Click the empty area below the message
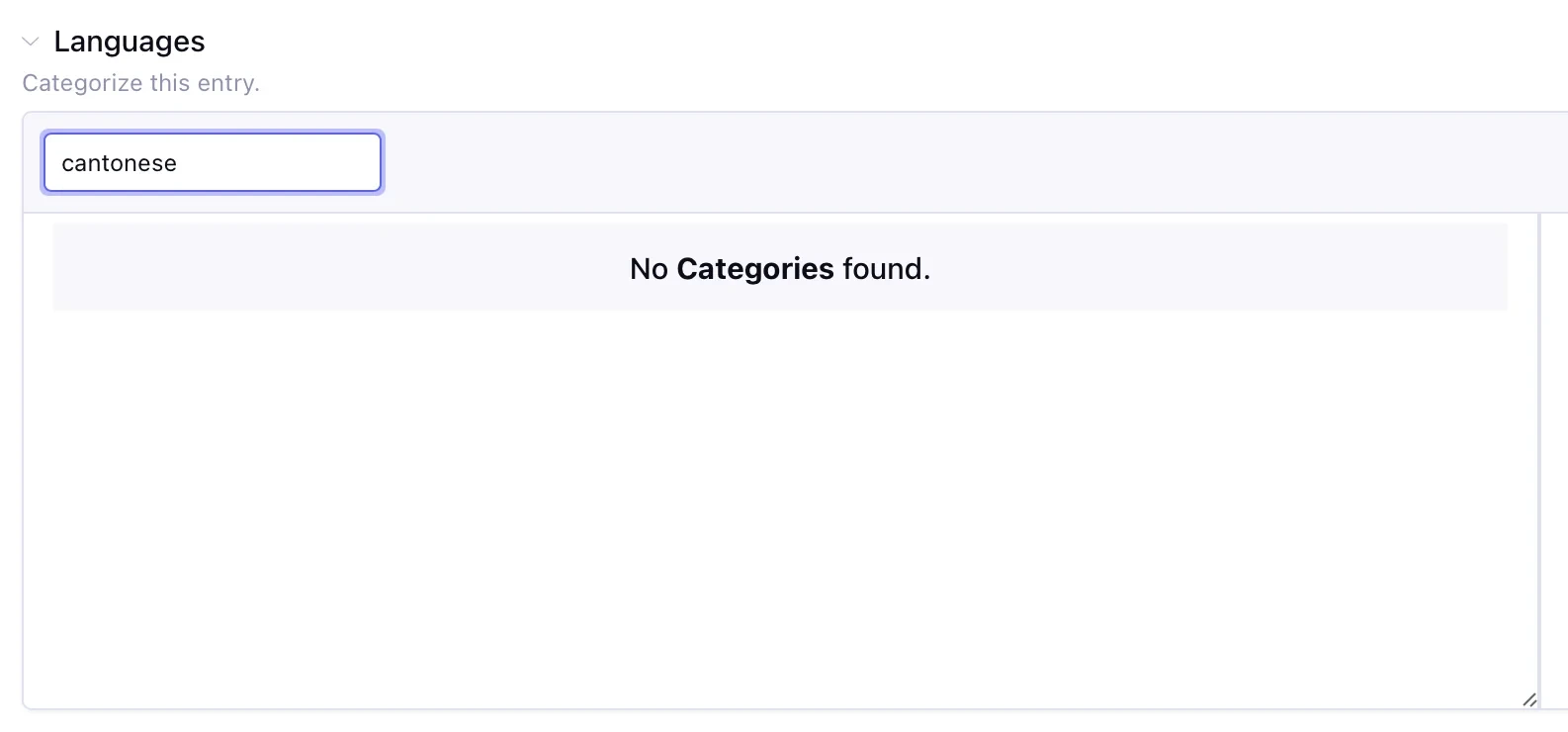 [x=780, y=504]
